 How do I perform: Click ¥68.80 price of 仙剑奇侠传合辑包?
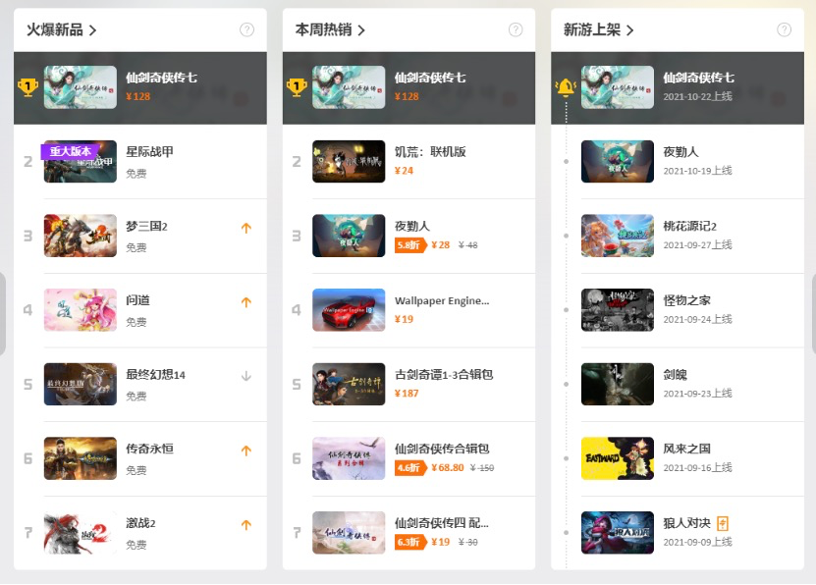click(448, 467)
